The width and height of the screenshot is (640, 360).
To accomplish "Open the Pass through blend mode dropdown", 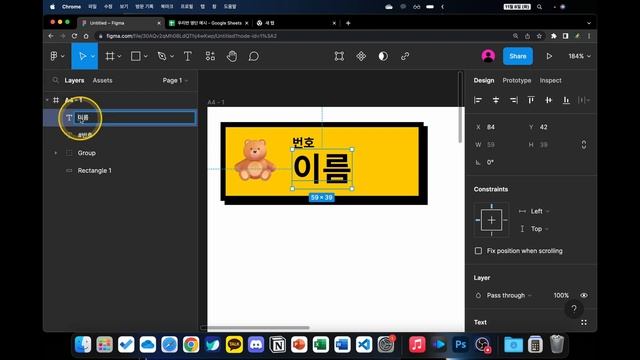I will pos(509,295).
